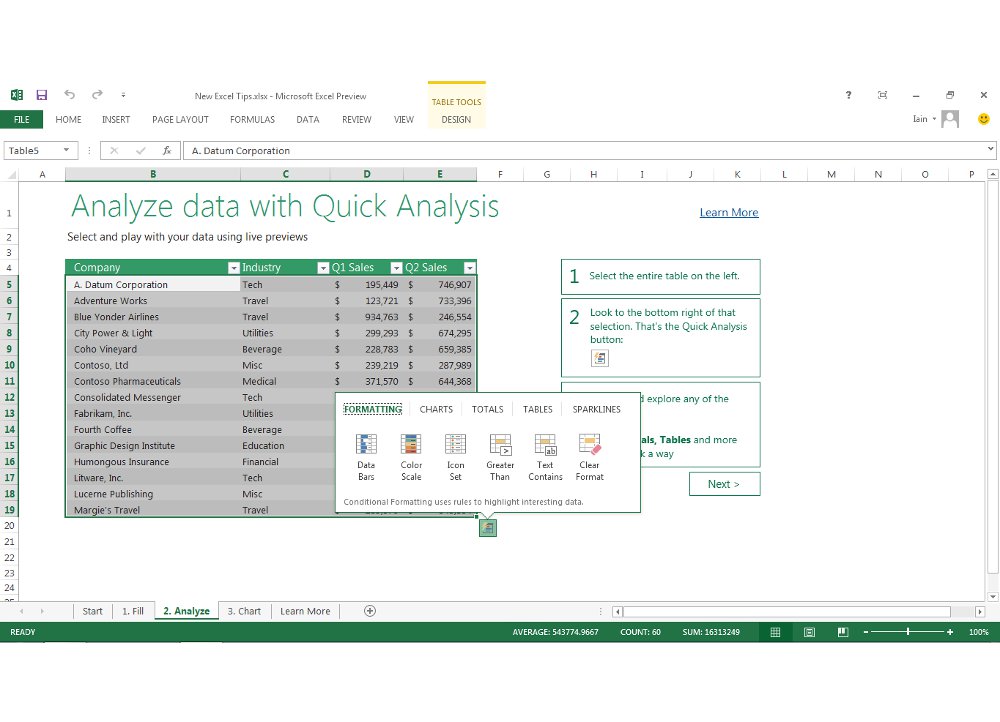Click the Next > button
The image size is (1000, 722).
pyautogui.click(x=724, y=484)
